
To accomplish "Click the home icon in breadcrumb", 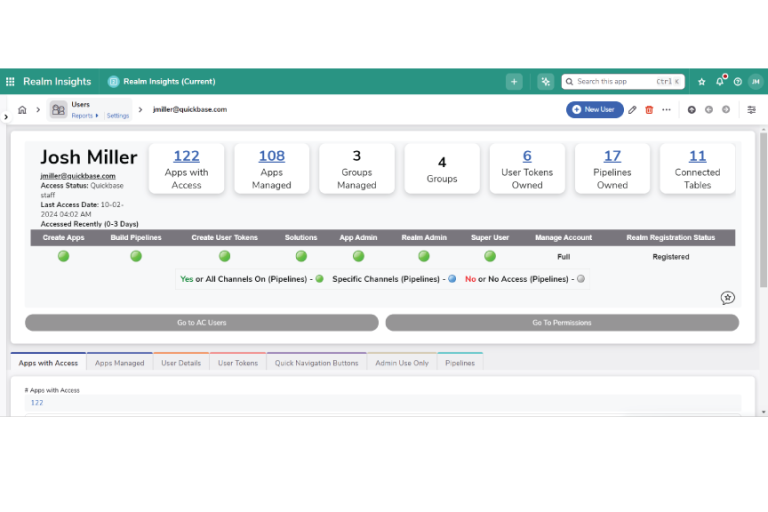I will pos(22,110).
